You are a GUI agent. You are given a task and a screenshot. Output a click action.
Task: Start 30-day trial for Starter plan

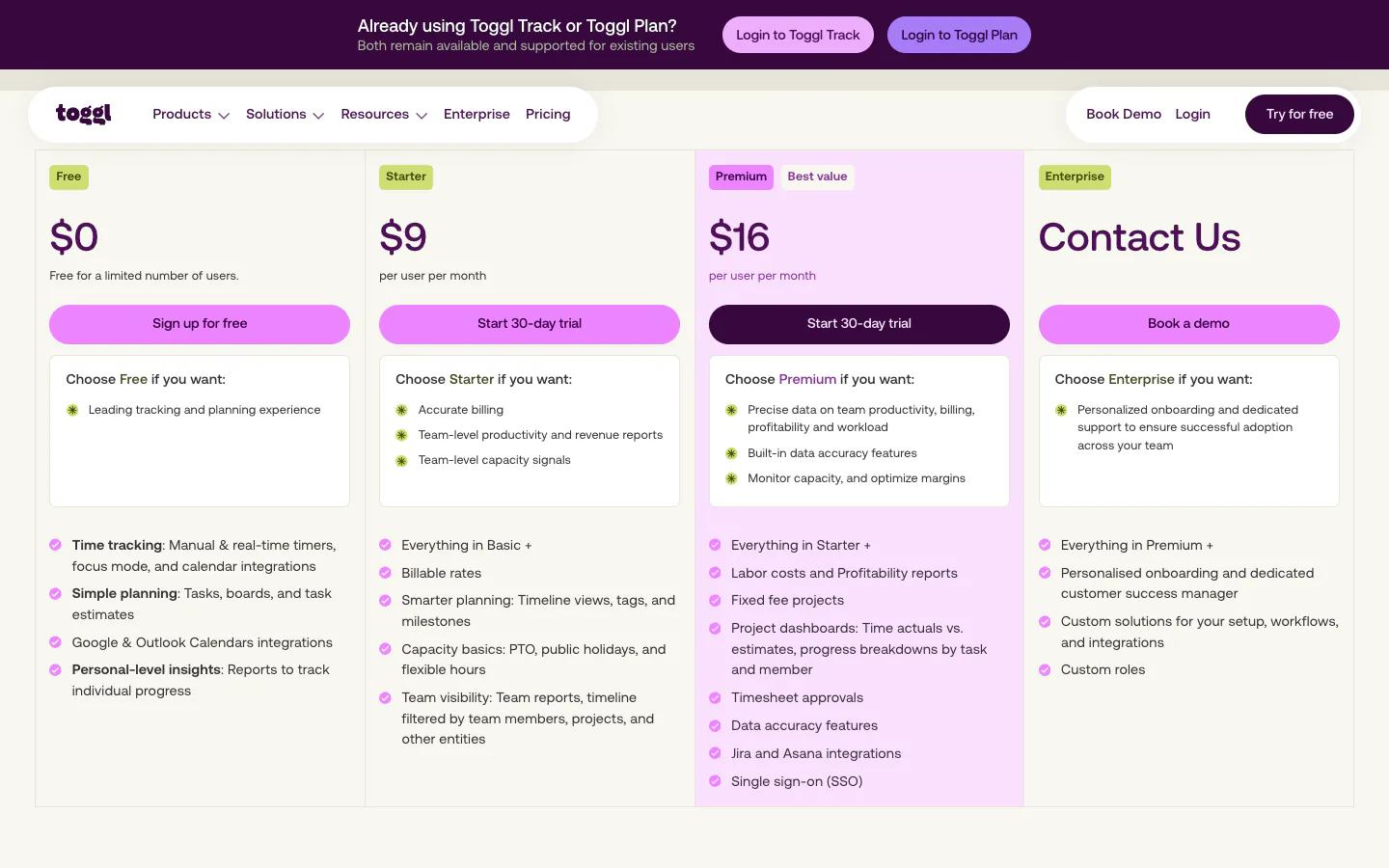point(530,324)
